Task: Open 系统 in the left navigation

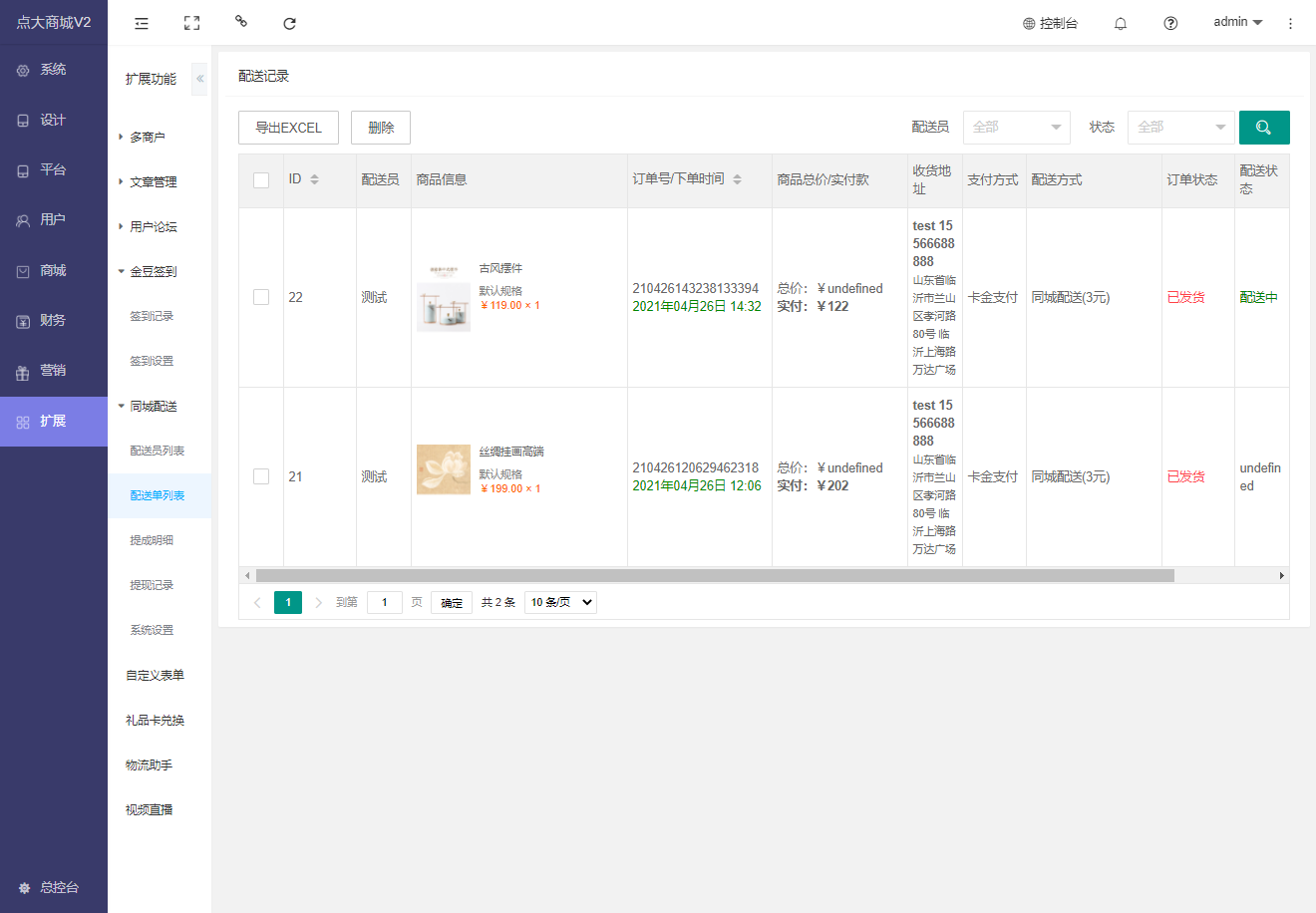Action: 54,70
